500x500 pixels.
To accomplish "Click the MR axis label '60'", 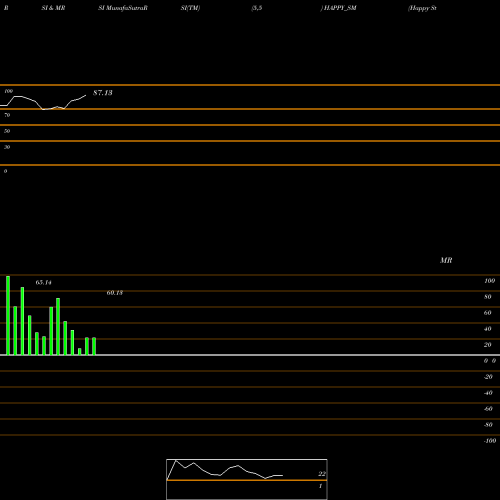I will [x=488, y=313].
